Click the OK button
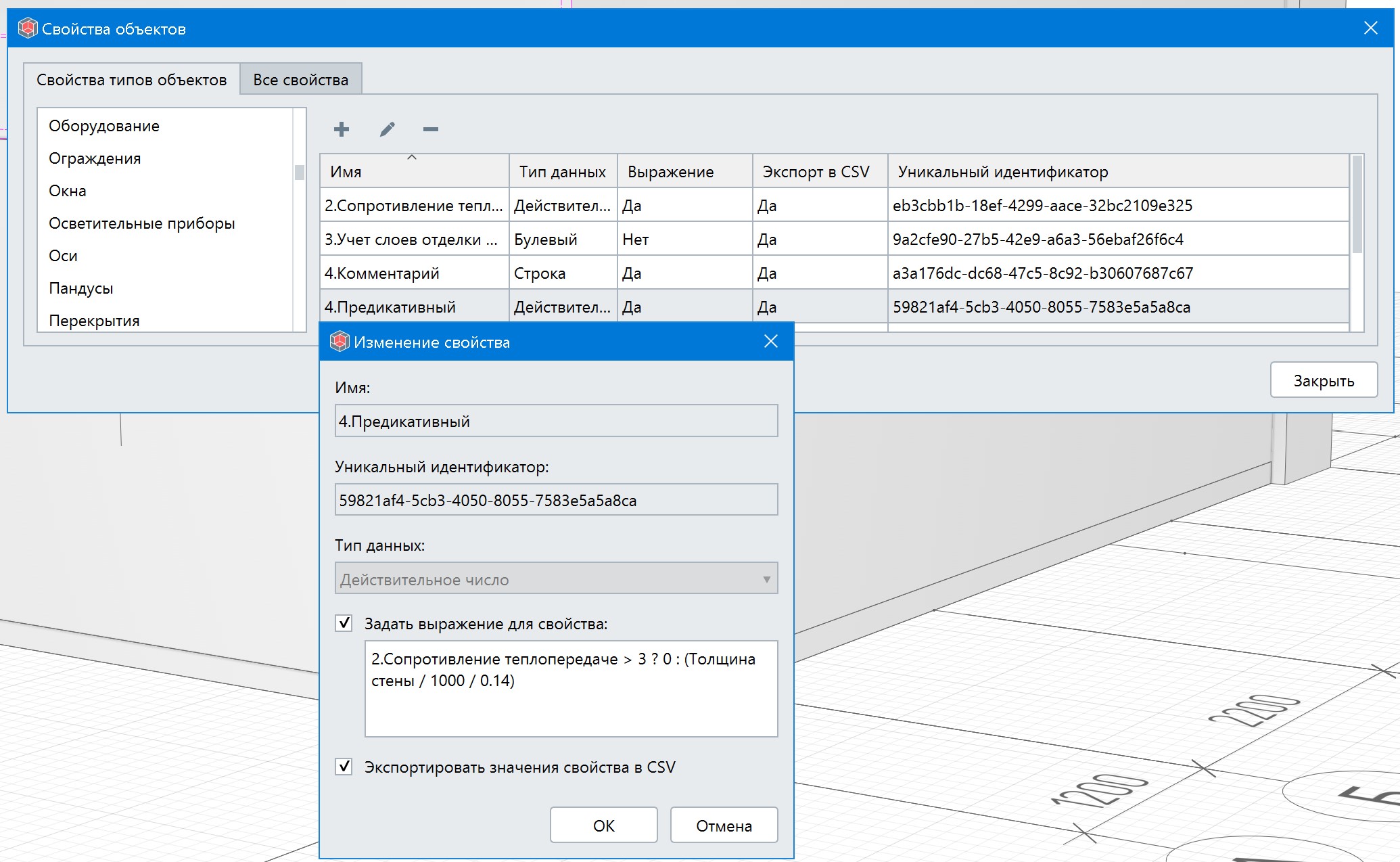The width and height of the screenshot is (1400, 862). (x=603, y=825)
